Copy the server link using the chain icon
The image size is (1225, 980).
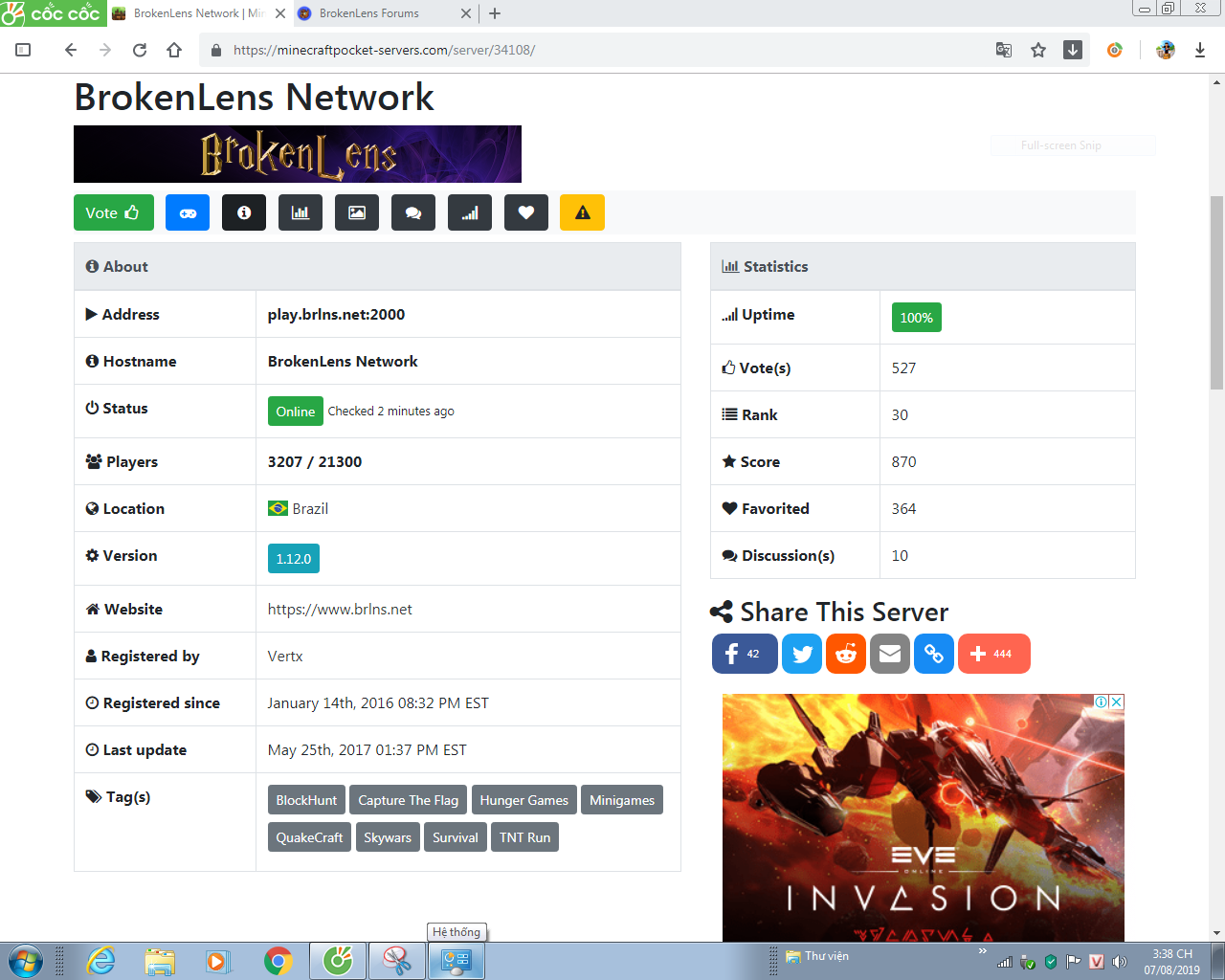click(934, 654)
